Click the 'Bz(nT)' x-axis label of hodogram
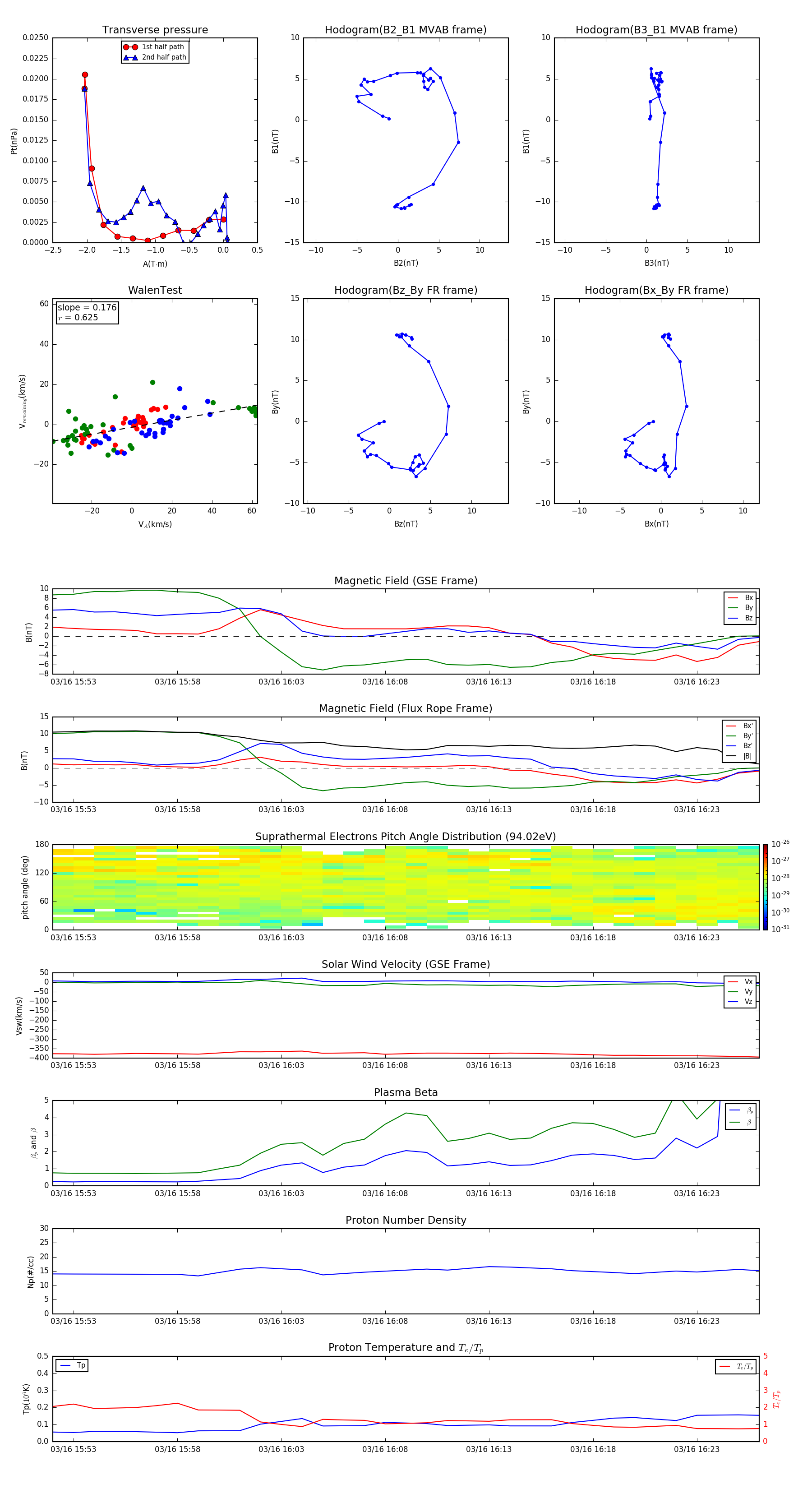The height and width of the screenshot is (1489, 812). point(406,524)
